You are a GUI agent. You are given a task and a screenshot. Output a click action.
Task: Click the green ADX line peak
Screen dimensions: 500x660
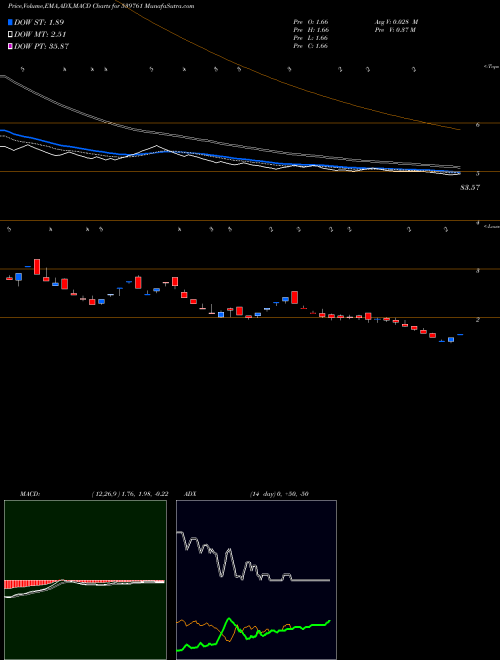click(229, 619)
